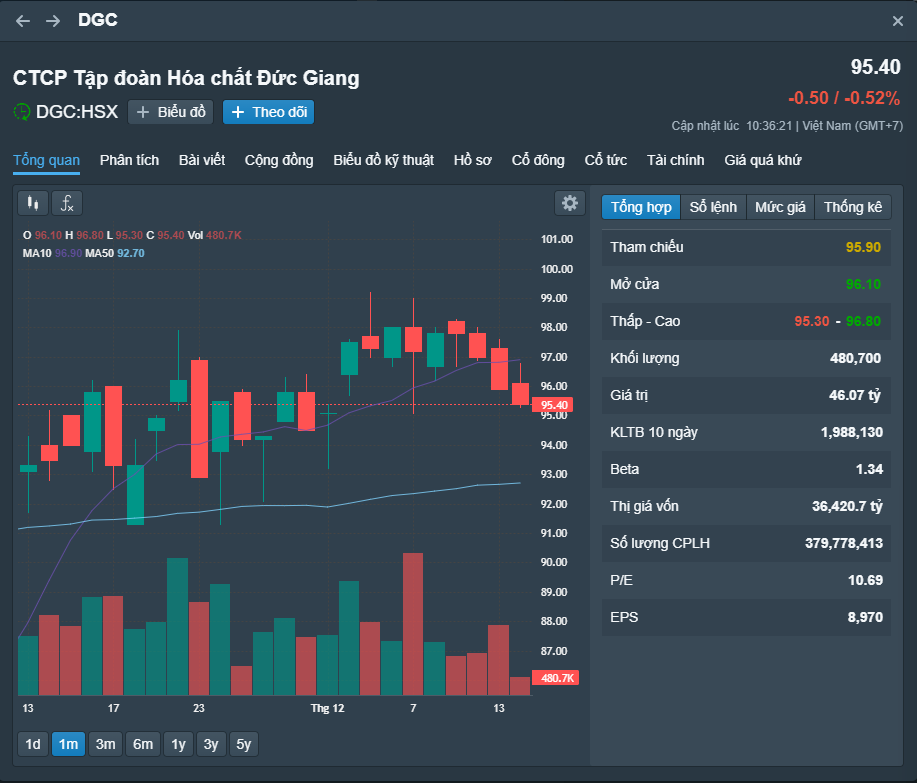Set chart range to 1y
This screenshot has height=783, width=917.
(x=178, y=744)
